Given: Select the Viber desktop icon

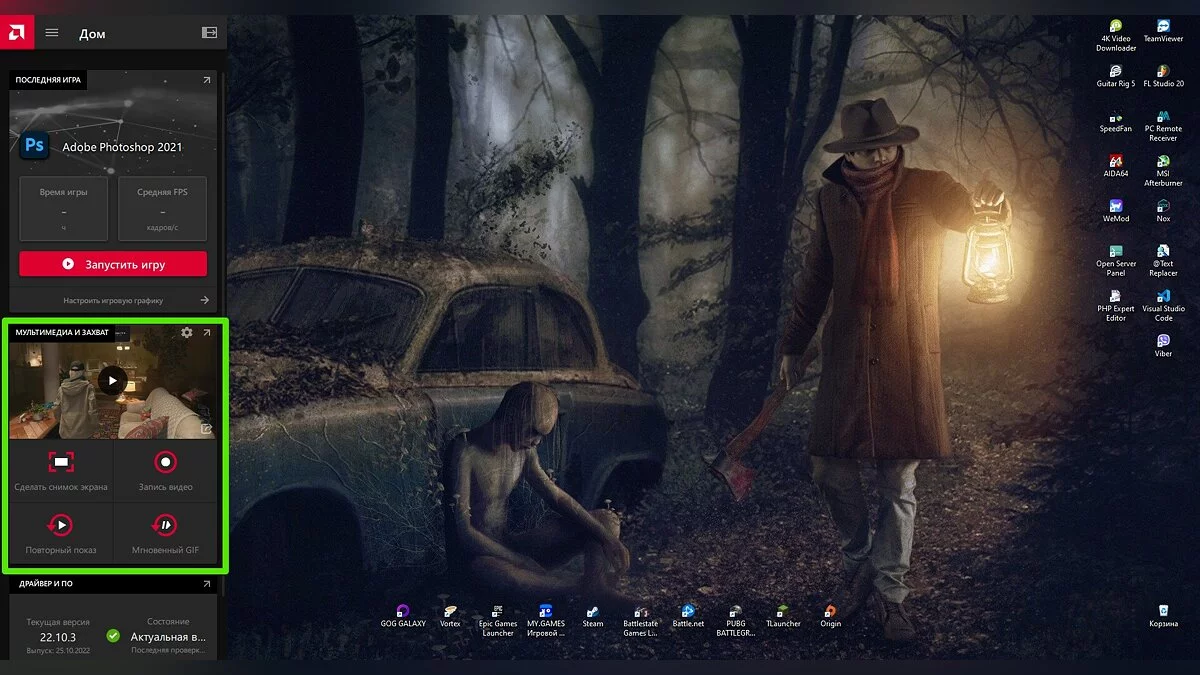Looking at the screenshot, I should (x=1163, y=346).
